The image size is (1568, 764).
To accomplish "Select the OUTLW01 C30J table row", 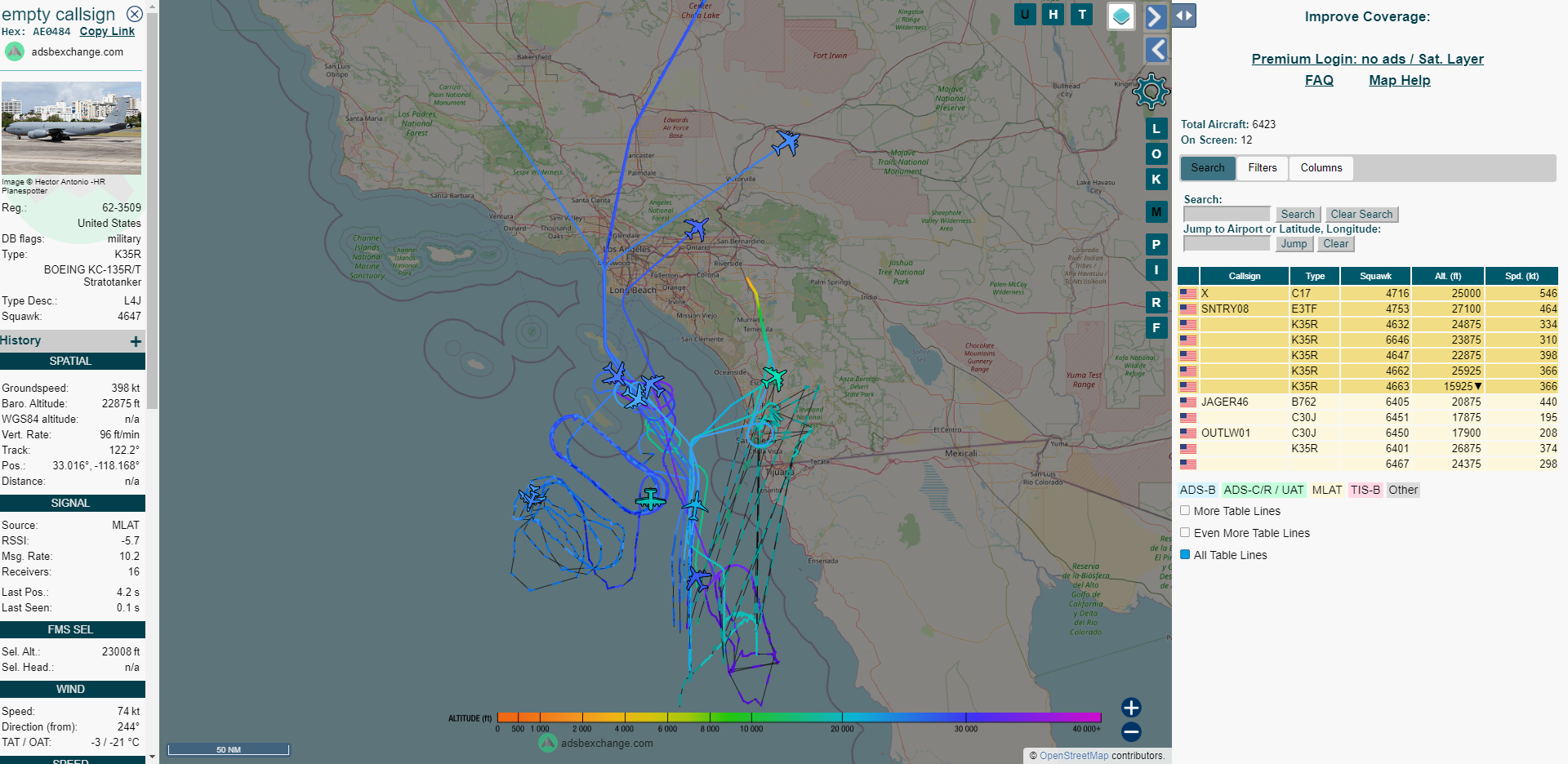I will (1368, 433).
